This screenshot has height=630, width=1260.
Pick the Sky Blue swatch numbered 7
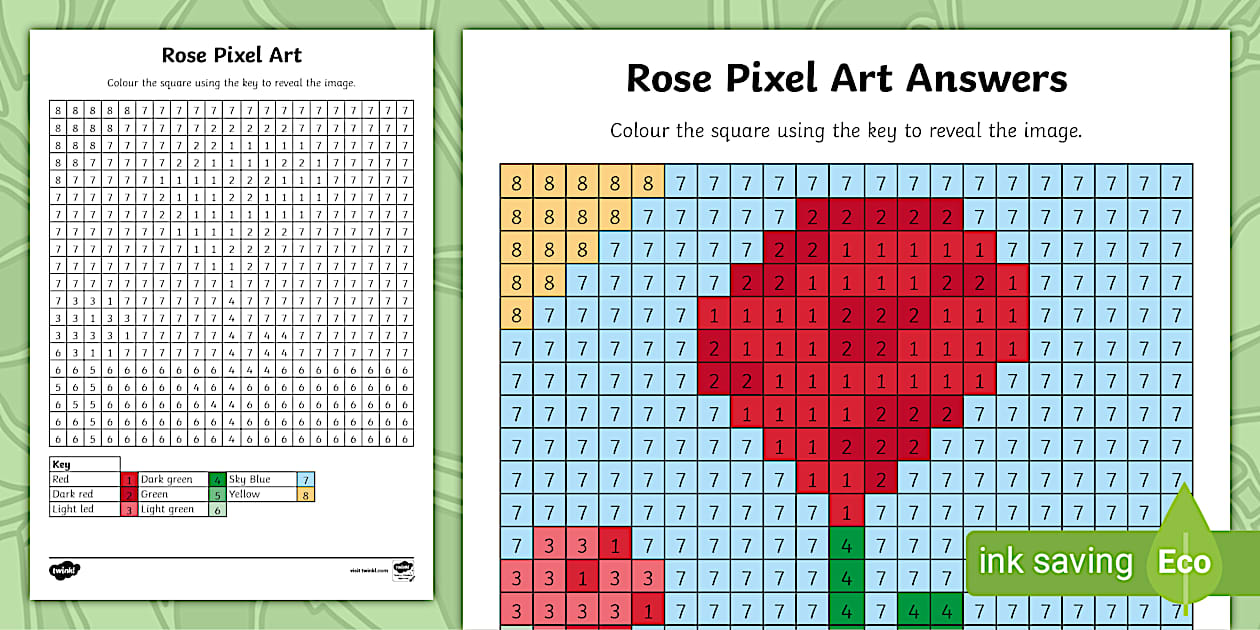[306, 480]
